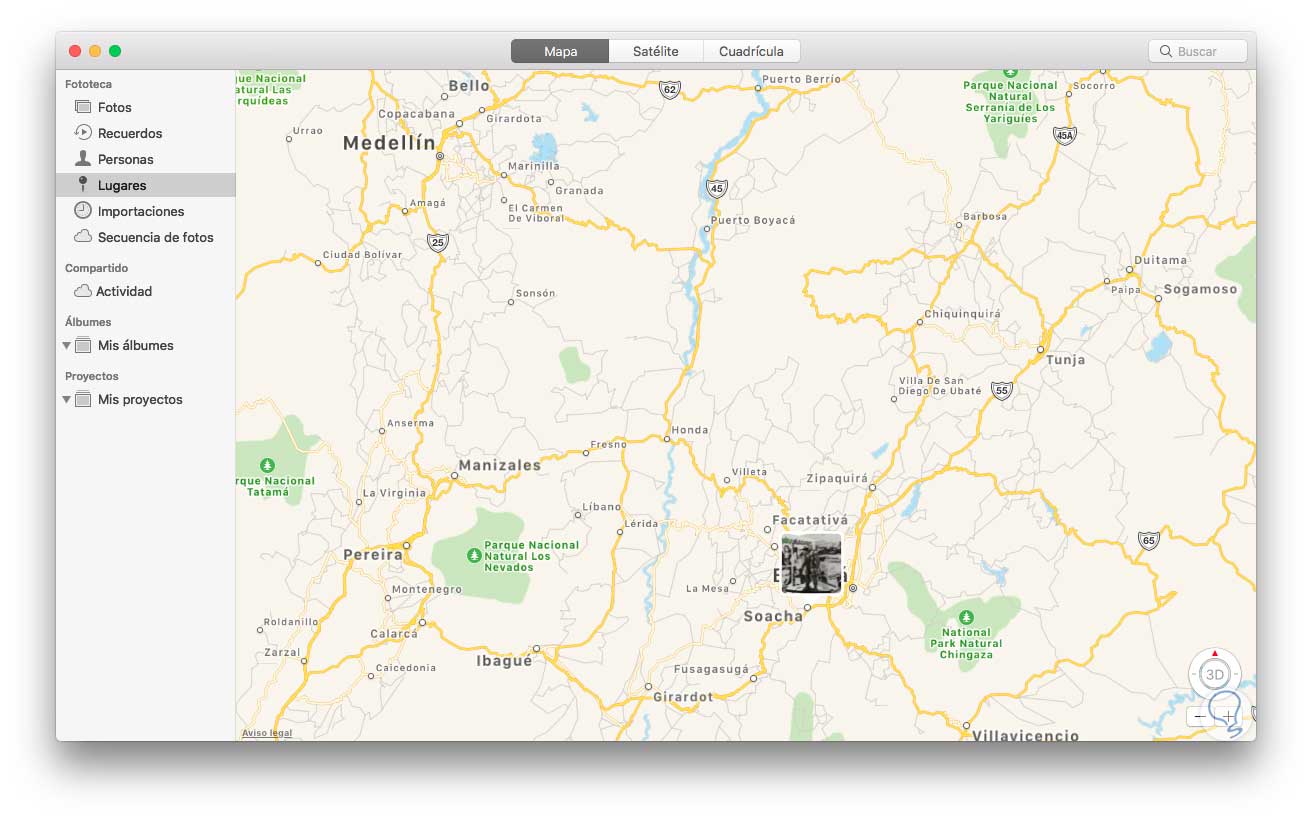Click the Puerto Boyacá town label
This screenshot has height=821, width=1312.
pos(753,220)
